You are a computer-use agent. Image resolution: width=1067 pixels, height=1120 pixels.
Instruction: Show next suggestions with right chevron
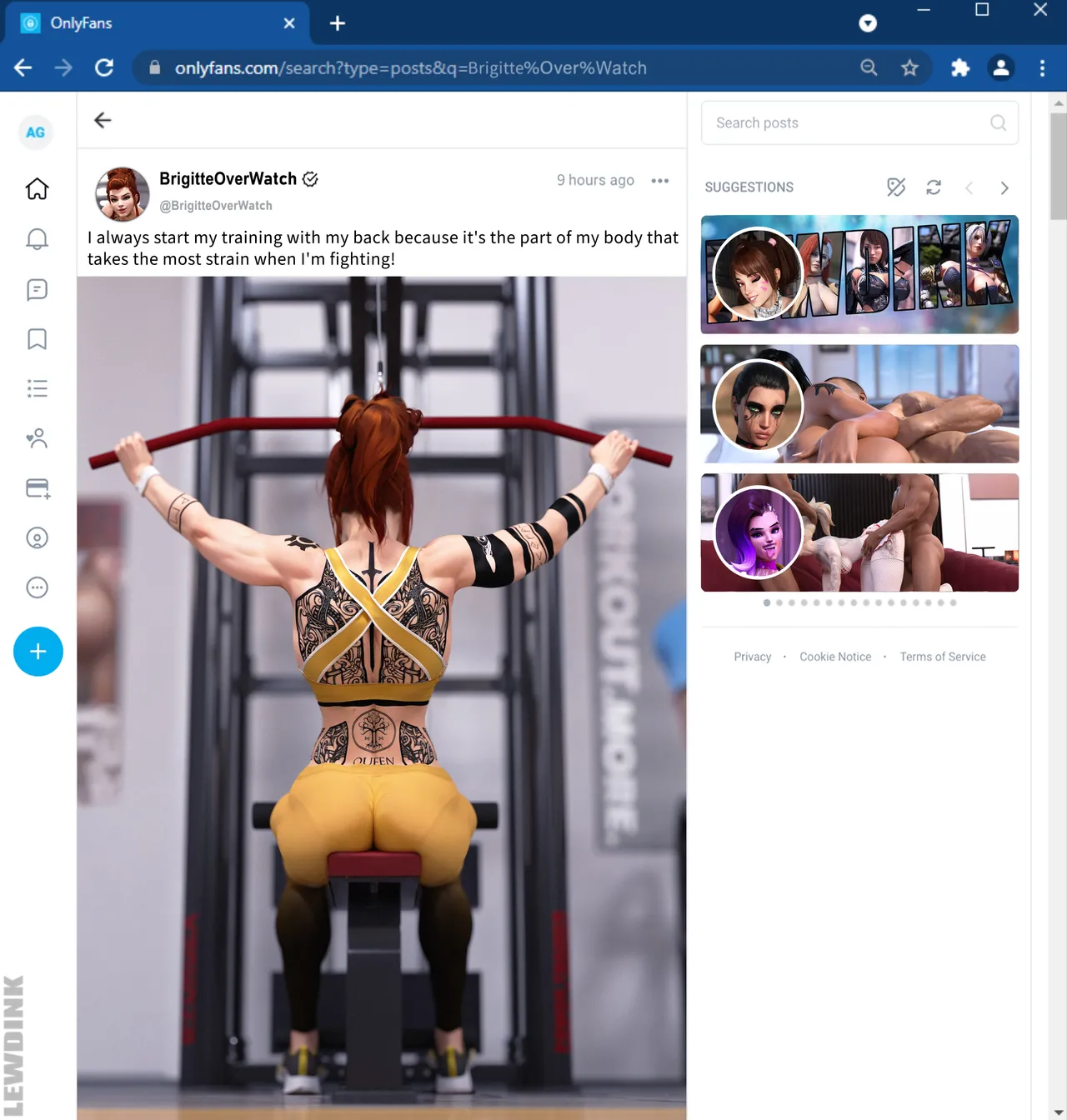click(1004, 188)
